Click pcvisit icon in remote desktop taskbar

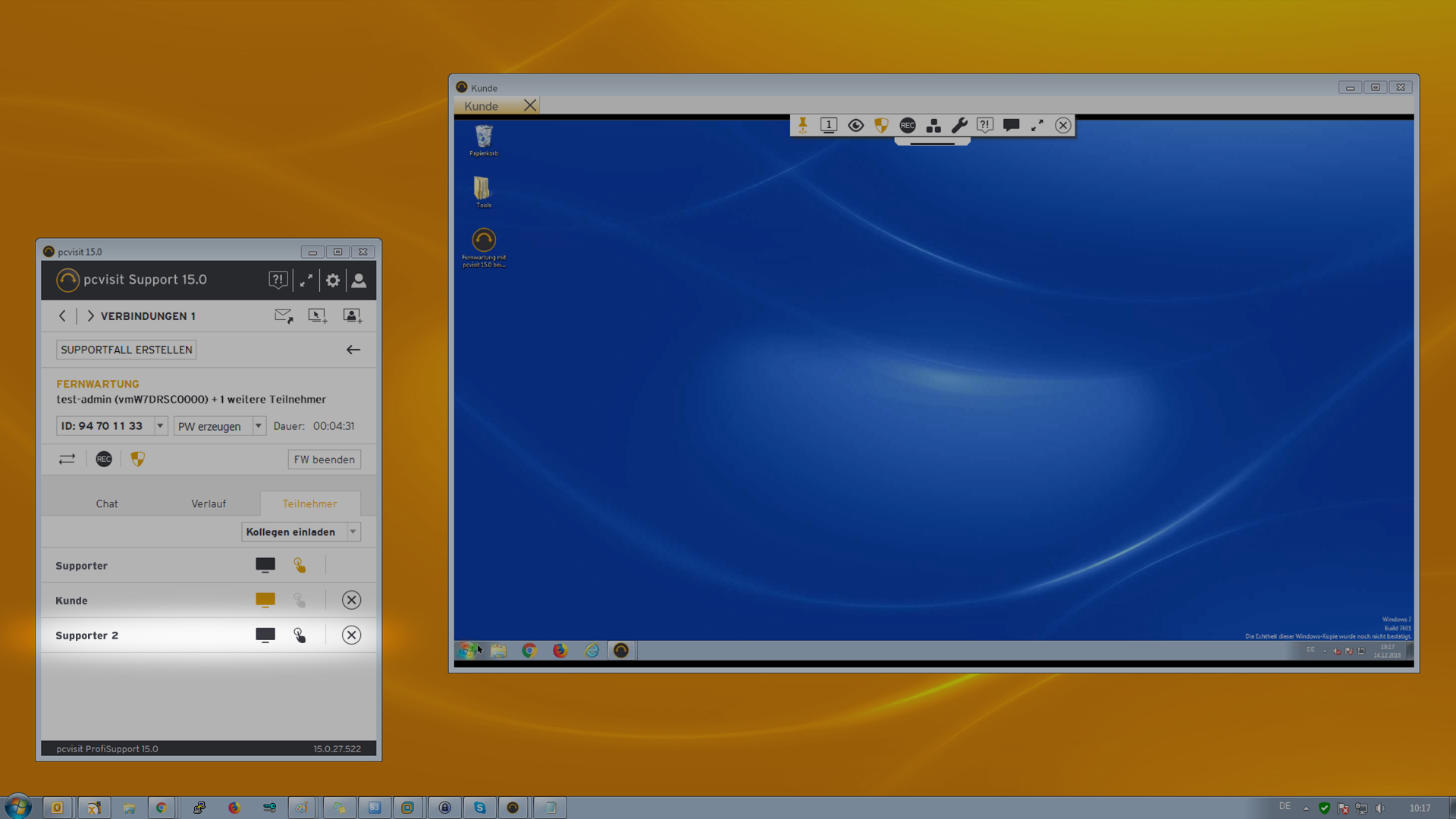click(621, 651)
